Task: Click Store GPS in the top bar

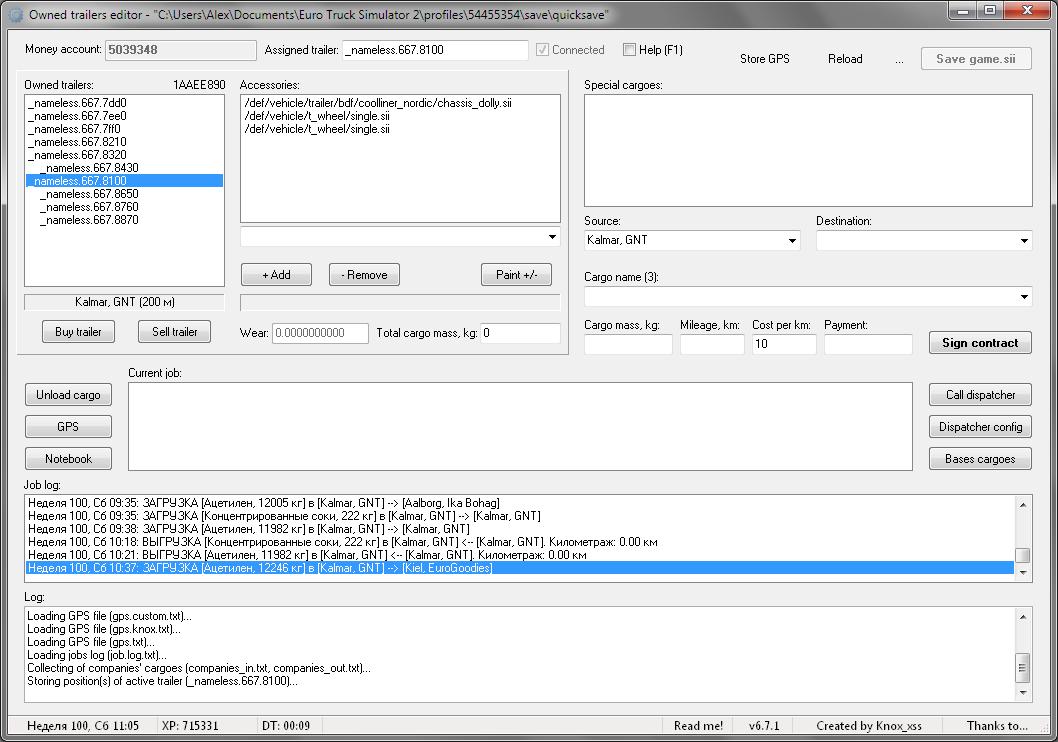Action: point(764,59)
